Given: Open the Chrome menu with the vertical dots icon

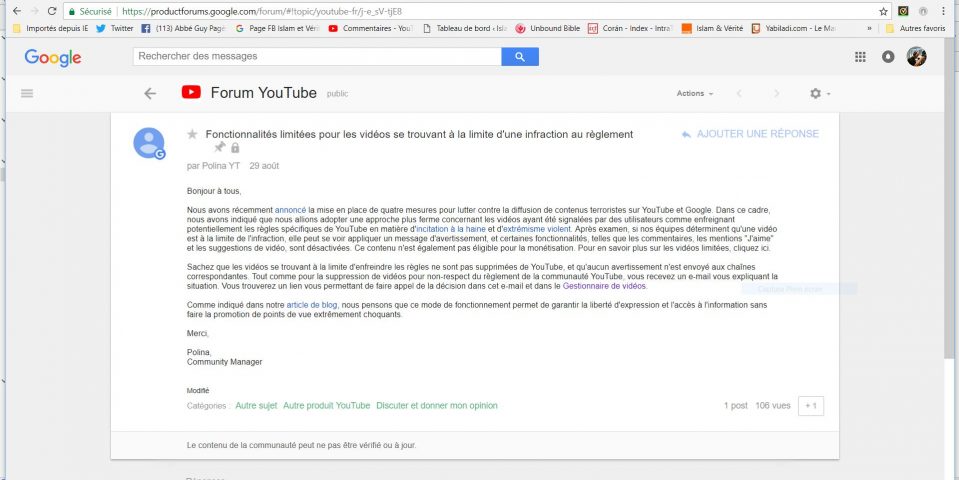Looking at the screenshot, I should point(941,11).
